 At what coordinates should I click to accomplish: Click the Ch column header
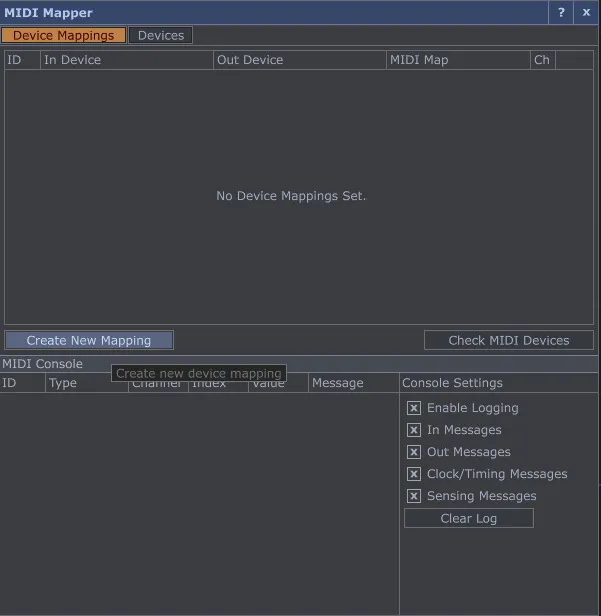coord(542,60)
